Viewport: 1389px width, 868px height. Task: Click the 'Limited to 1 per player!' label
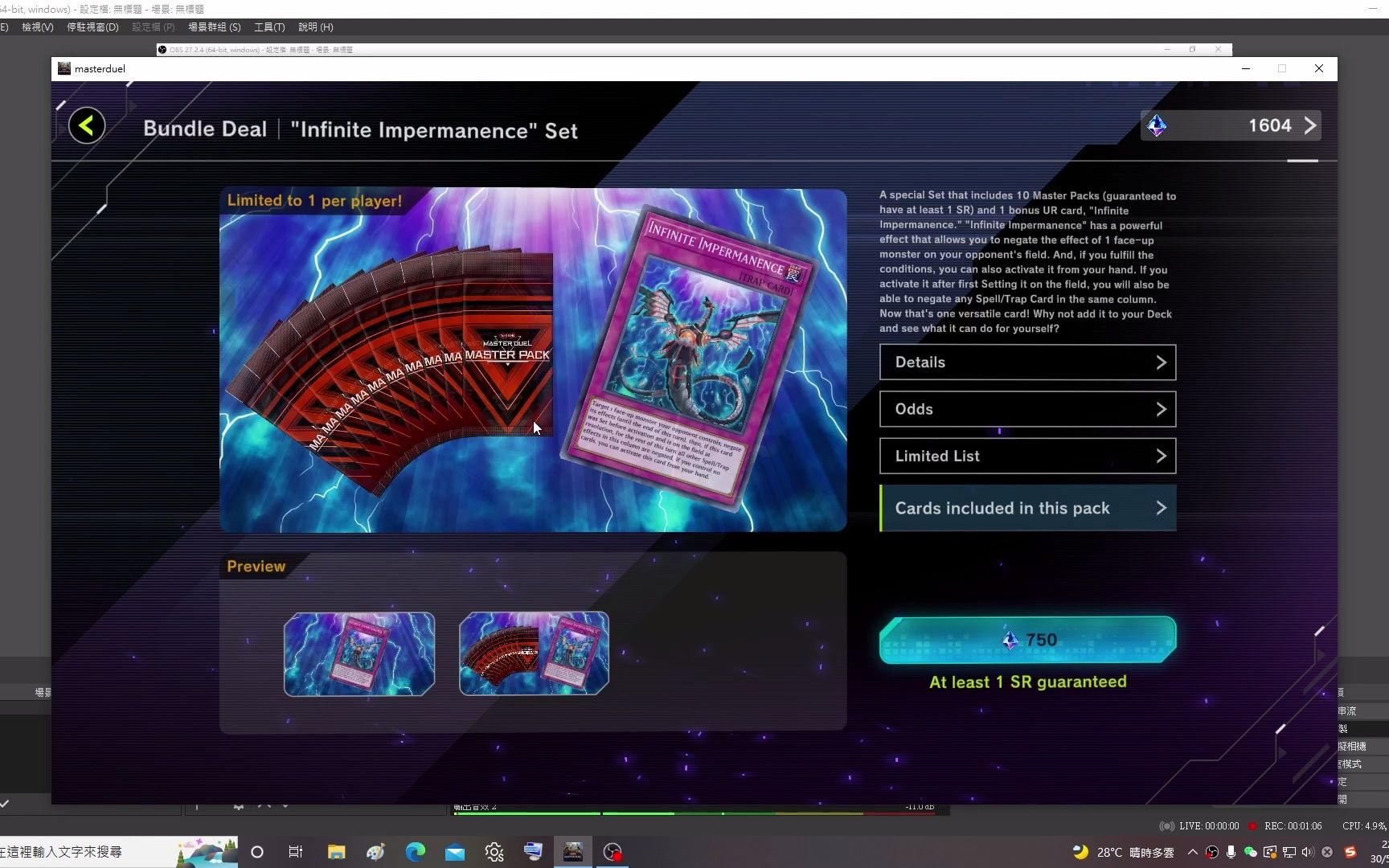coord(314,201)
